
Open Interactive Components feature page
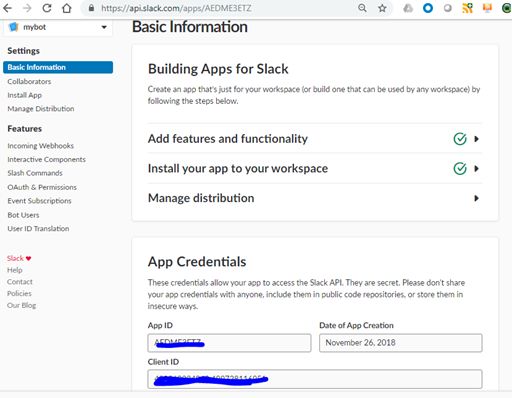click(46, 159)
